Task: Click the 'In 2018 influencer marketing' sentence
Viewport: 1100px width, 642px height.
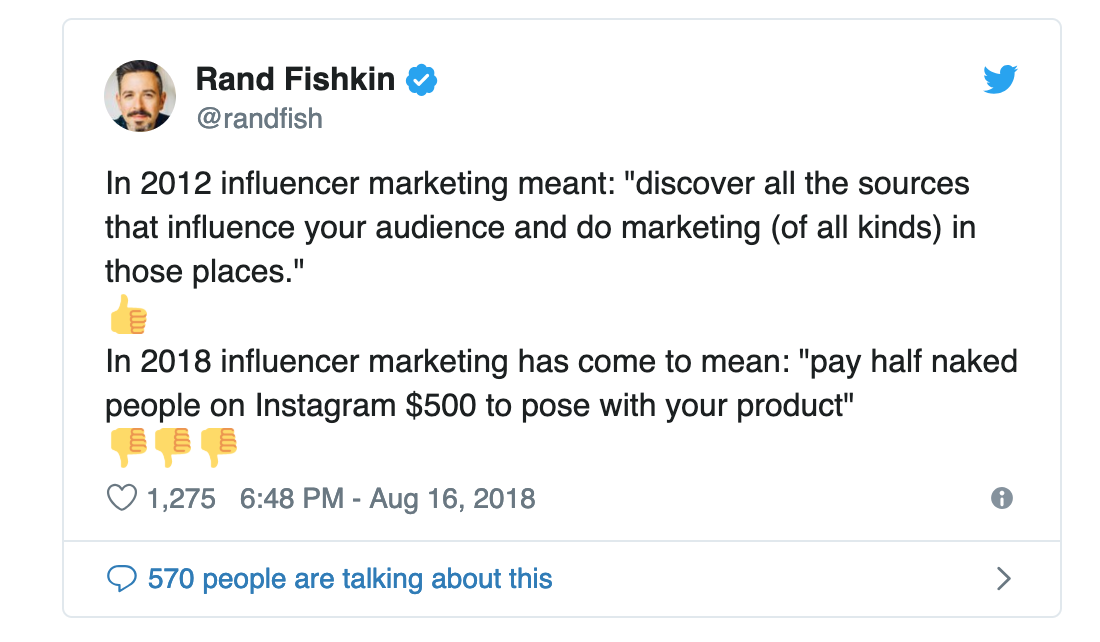Action: coord(560,361)
